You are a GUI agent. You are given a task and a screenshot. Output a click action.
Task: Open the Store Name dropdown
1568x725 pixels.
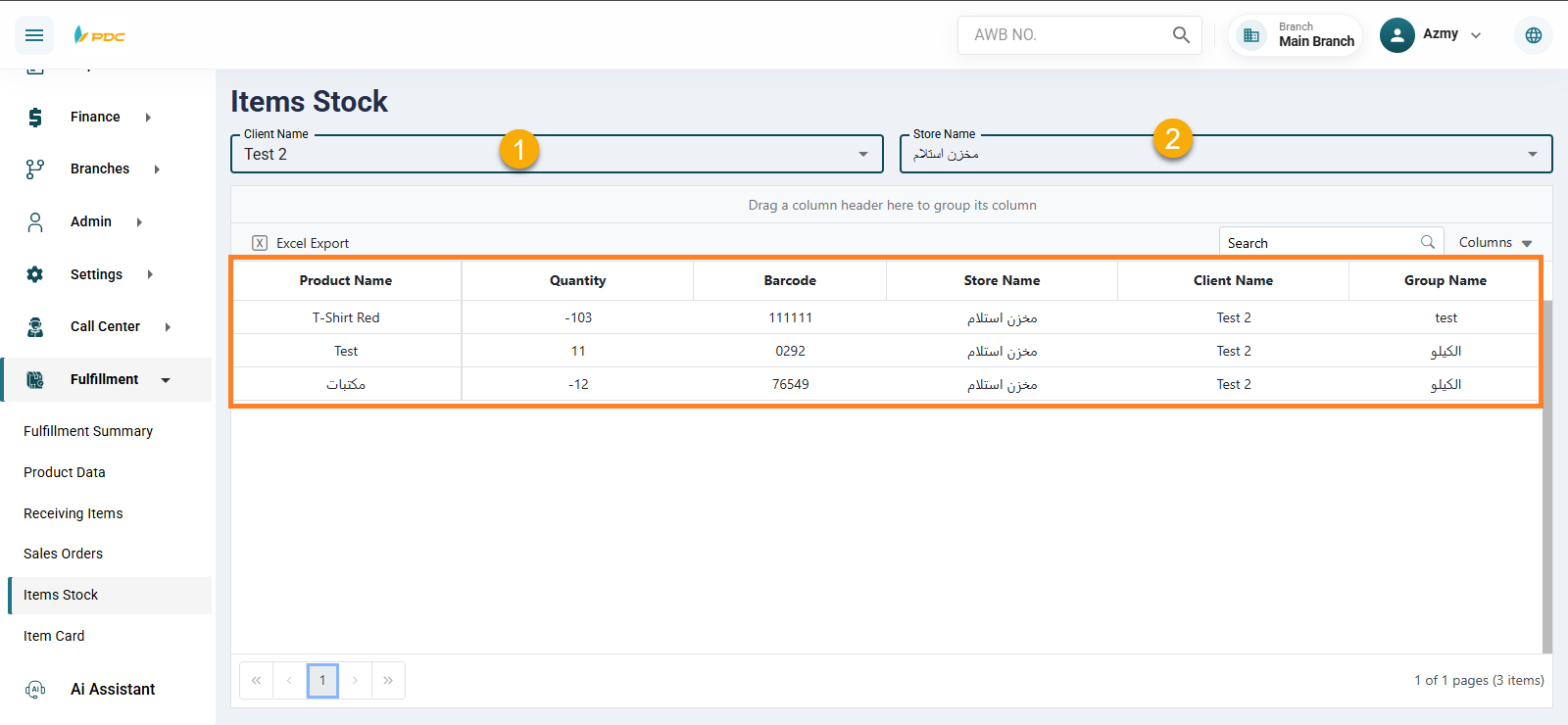pos(1226,154)
